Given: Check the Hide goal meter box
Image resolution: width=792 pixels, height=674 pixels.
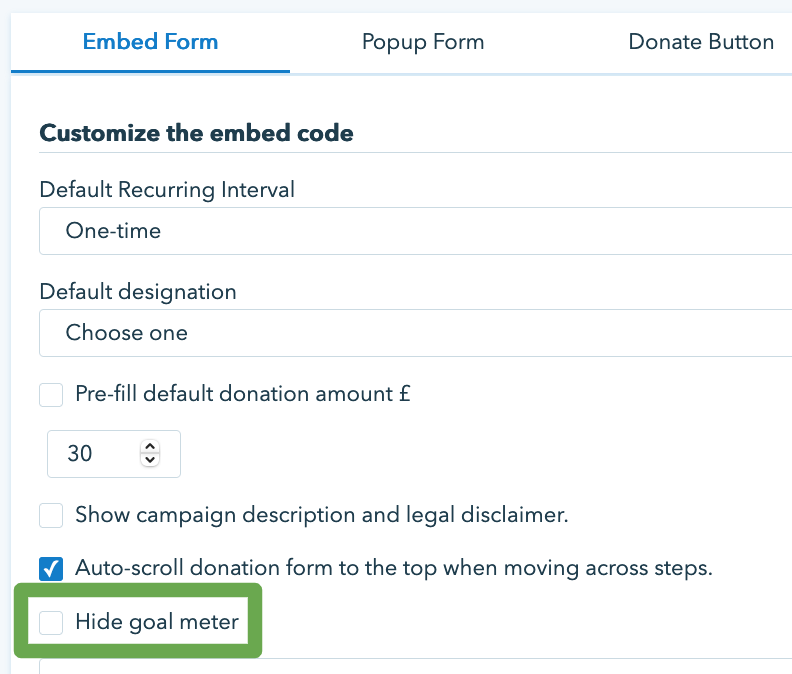Looking at the screenshot, I should click(51, 623).
